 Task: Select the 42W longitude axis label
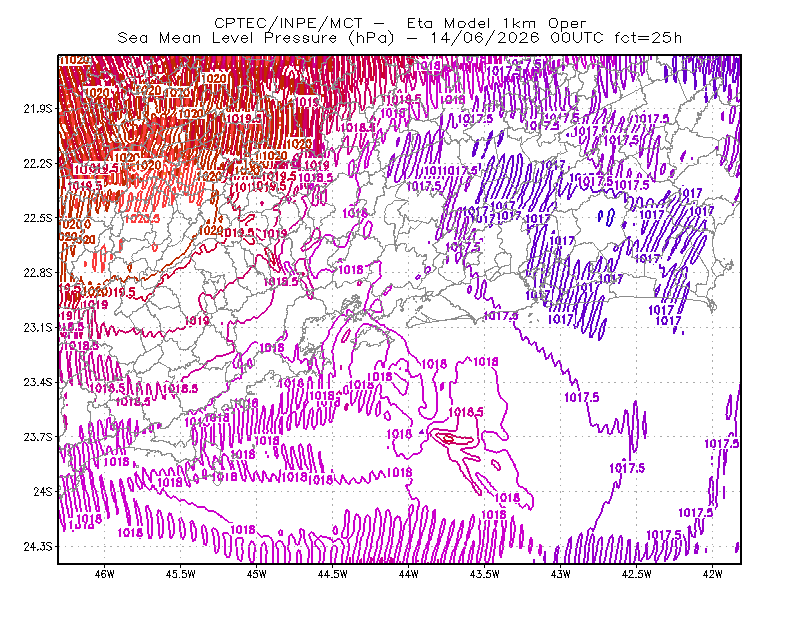[712, 574]
